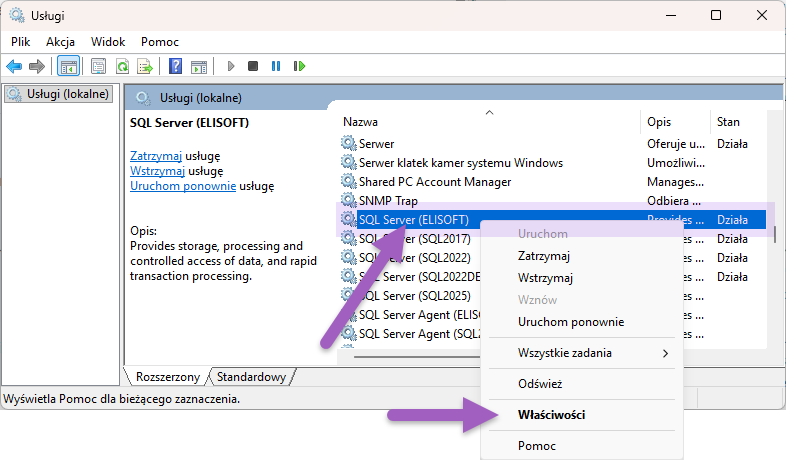The height and width of the screenshot is (460, 786).
Task: Click the gear icon beside Serwer klatek kamer
Action: point(348,162)
